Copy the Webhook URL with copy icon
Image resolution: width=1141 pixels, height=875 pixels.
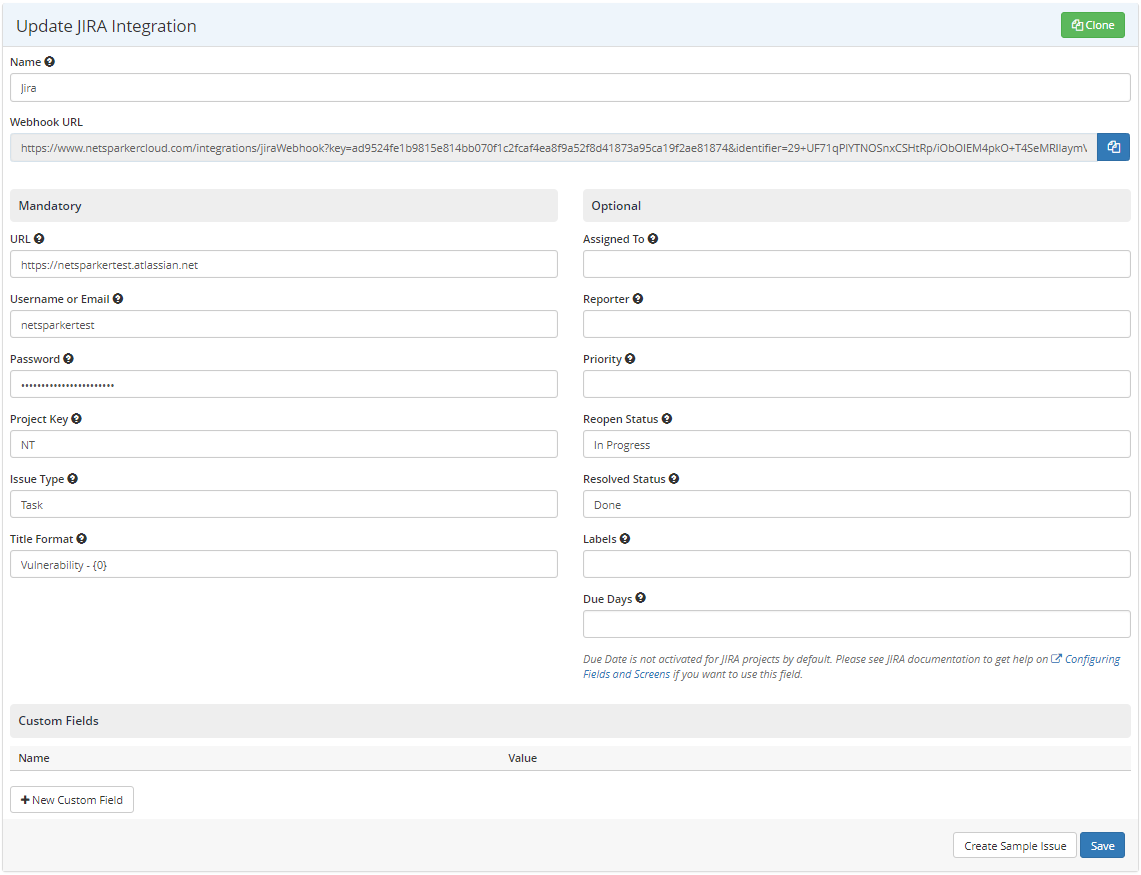pos(1113,147)
